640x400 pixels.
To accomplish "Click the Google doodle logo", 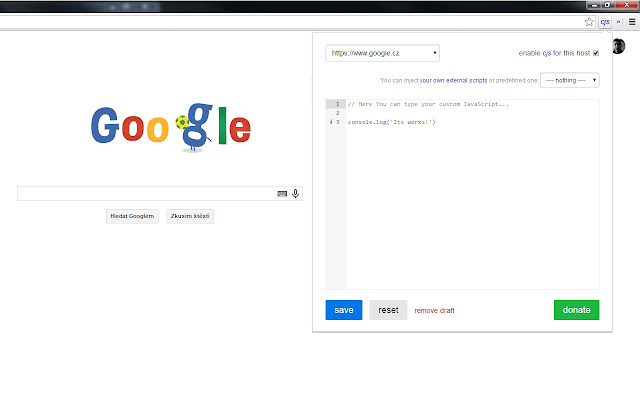I will pyautogui.click(x=171, y=127).
